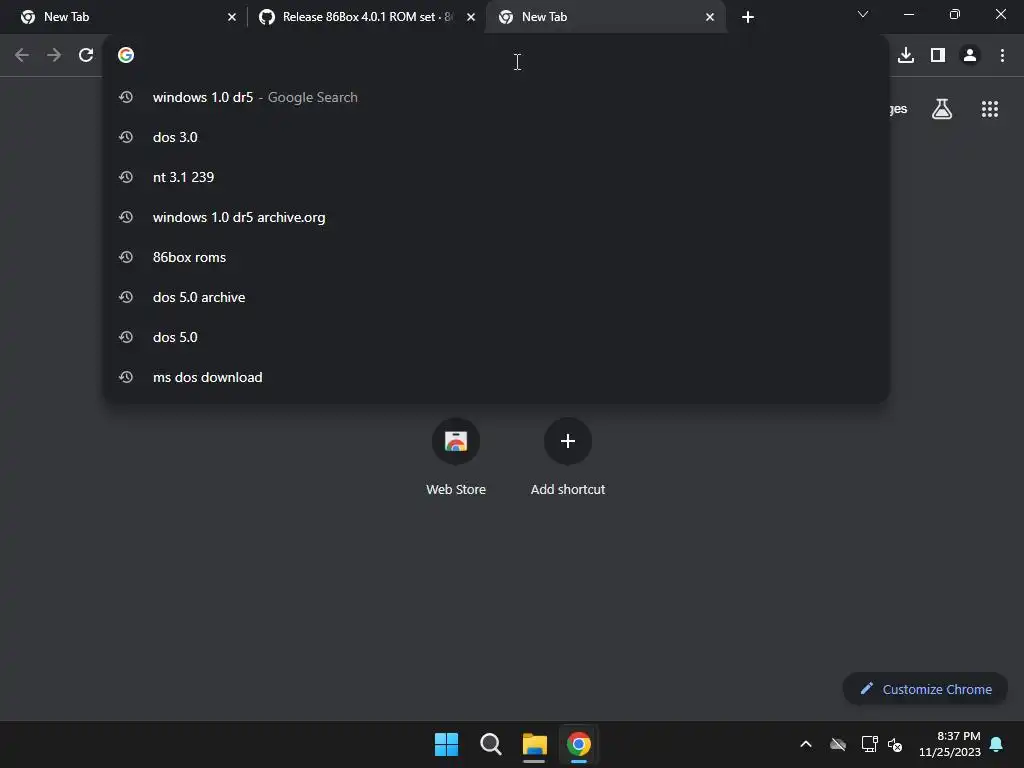Open the clock showing 8:37 PM

[950, 744]
